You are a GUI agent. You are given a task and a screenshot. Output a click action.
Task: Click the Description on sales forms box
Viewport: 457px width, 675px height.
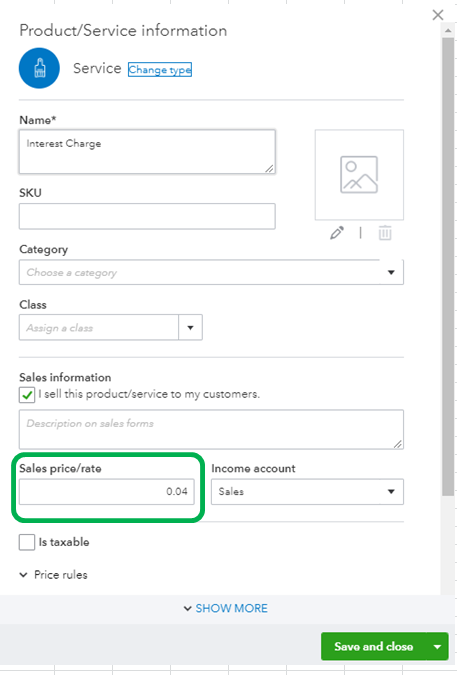(x=211, y=429)
